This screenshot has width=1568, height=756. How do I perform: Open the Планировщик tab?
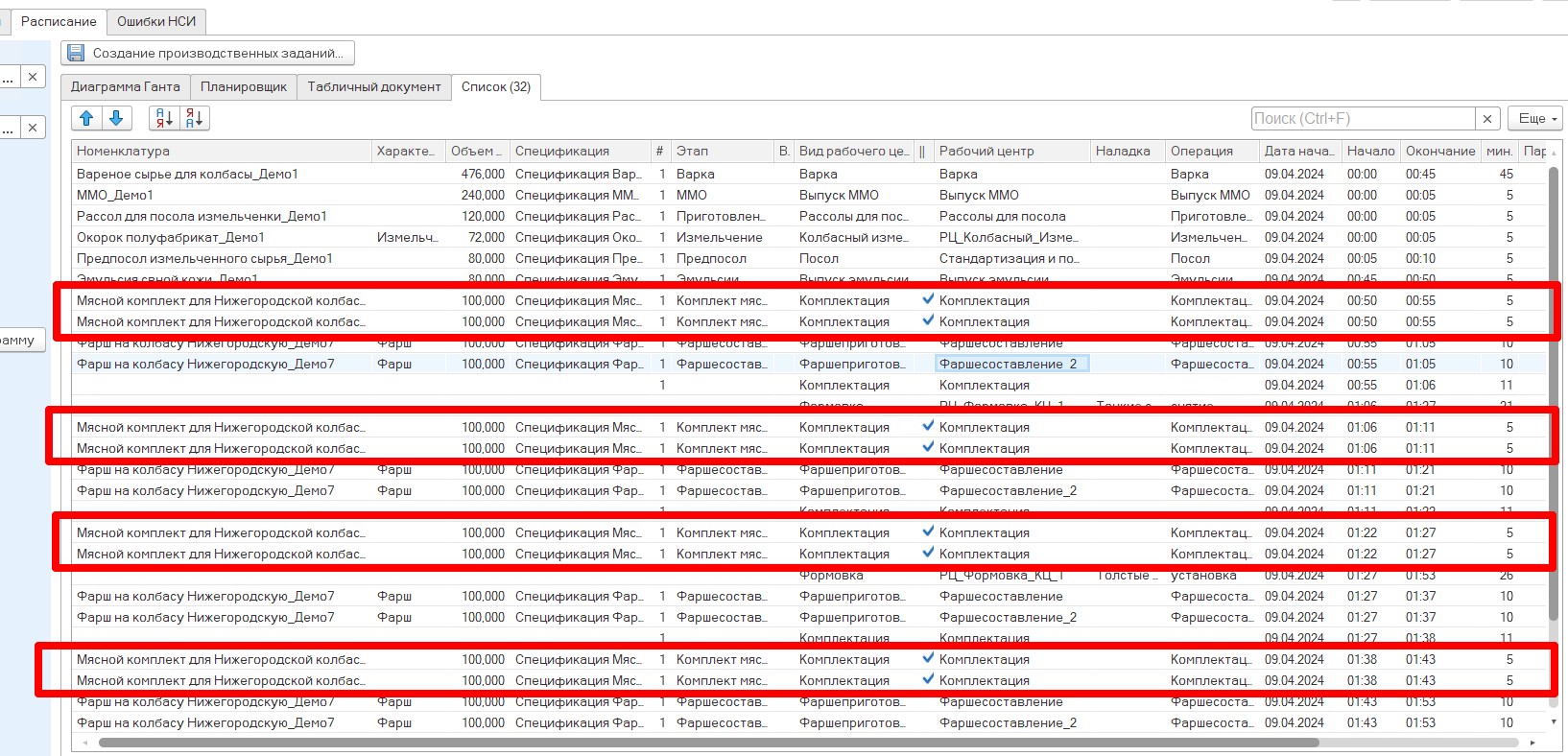(244, 86)
